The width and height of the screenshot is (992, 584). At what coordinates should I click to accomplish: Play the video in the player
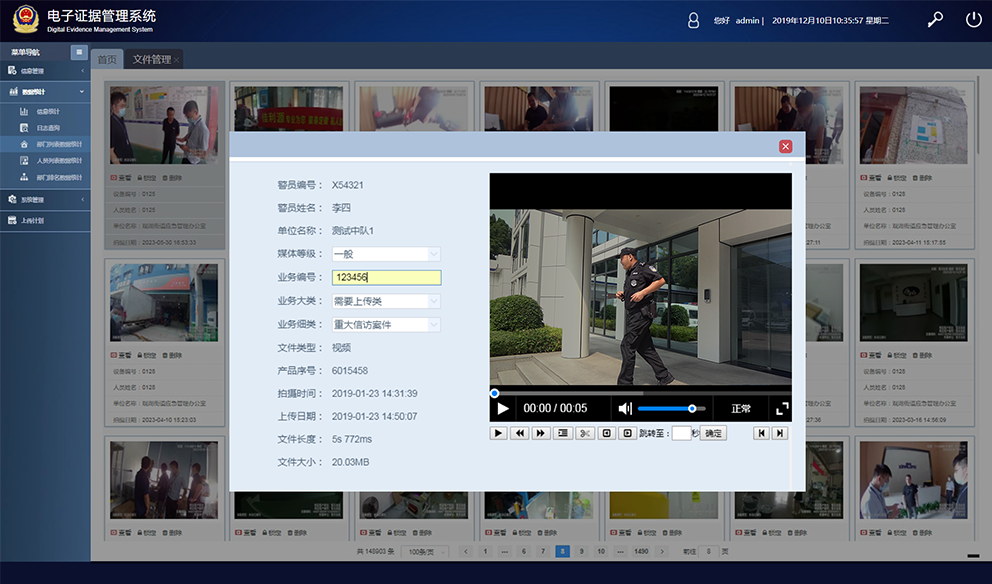point(503,409)
